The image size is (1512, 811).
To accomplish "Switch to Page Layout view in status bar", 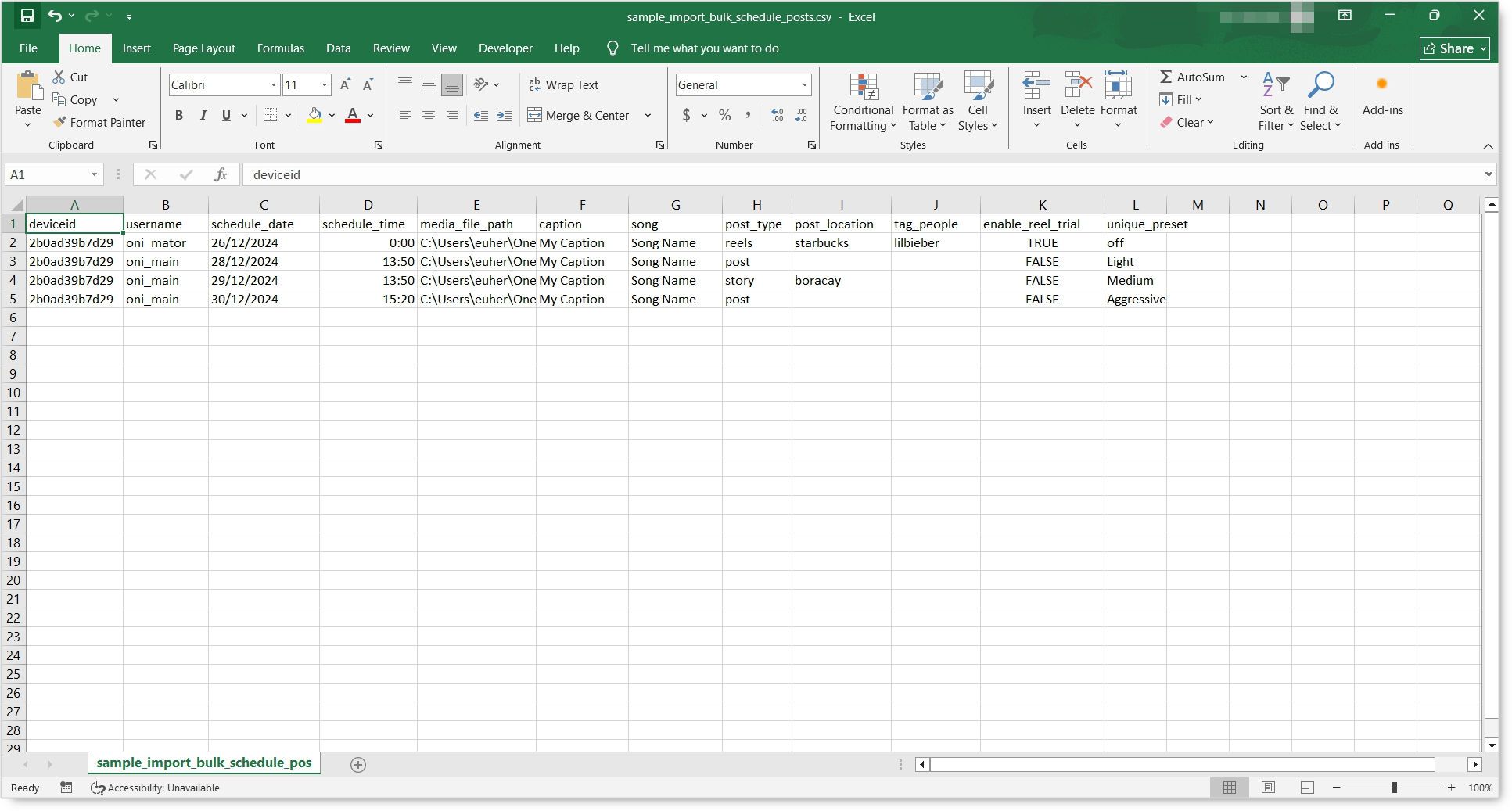I will click(x=1268, y=788).
